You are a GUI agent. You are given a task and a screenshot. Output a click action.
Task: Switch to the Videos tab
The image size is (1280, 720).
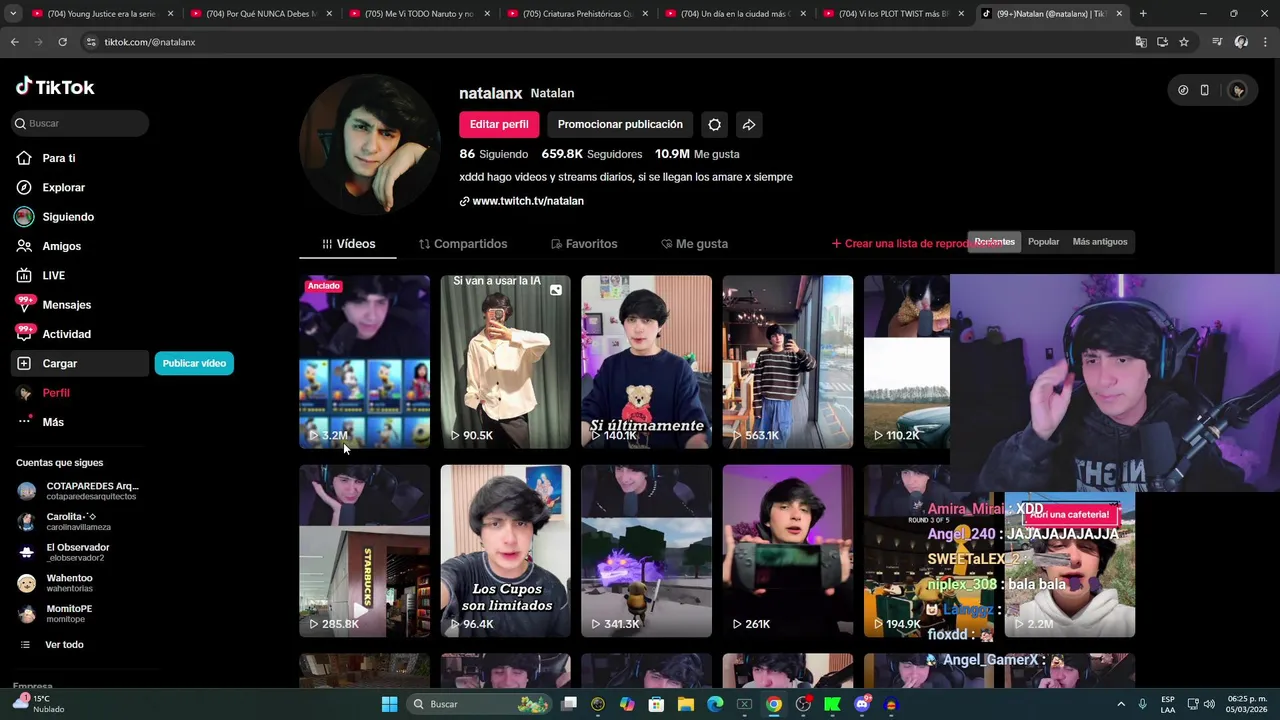[348, 244]
